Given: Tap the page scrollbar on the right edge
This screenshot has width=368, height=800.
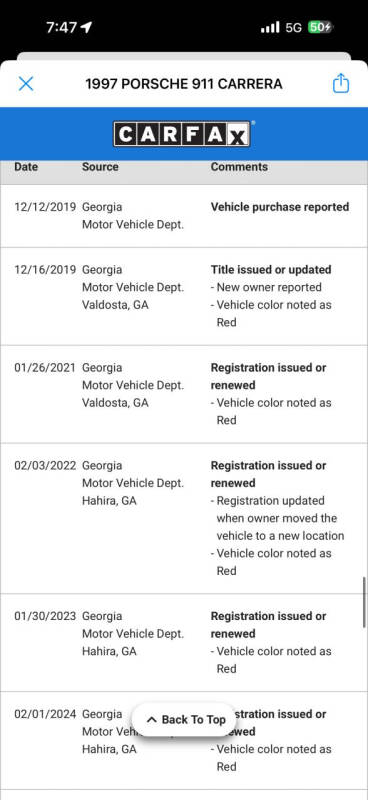Looking at the screenshot, I should tap(364, 602).
